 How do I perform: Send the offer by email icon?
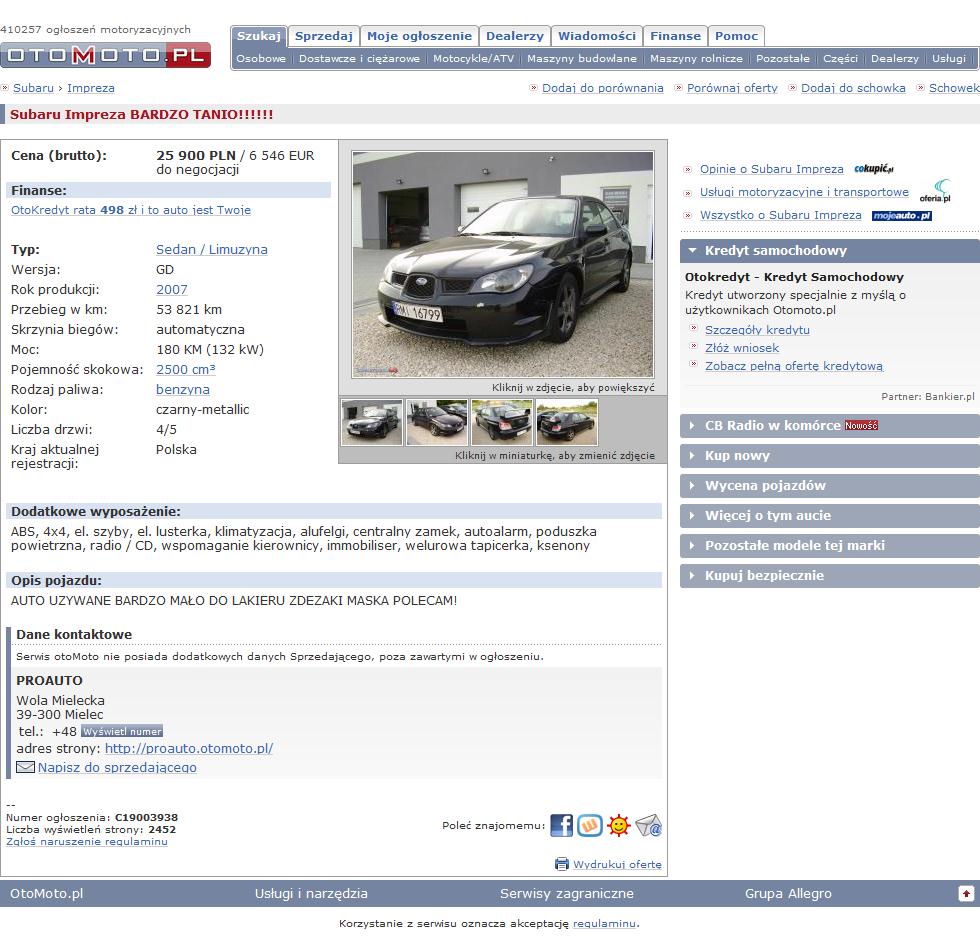pos(648,825)
